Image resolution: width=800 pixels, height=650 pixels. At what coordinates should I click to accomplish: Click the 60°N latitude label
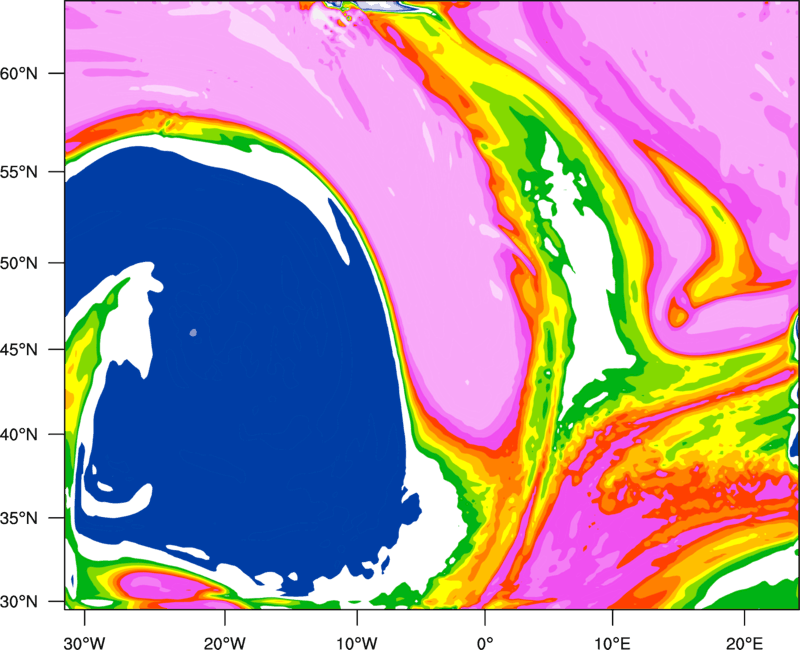point(19,73)
